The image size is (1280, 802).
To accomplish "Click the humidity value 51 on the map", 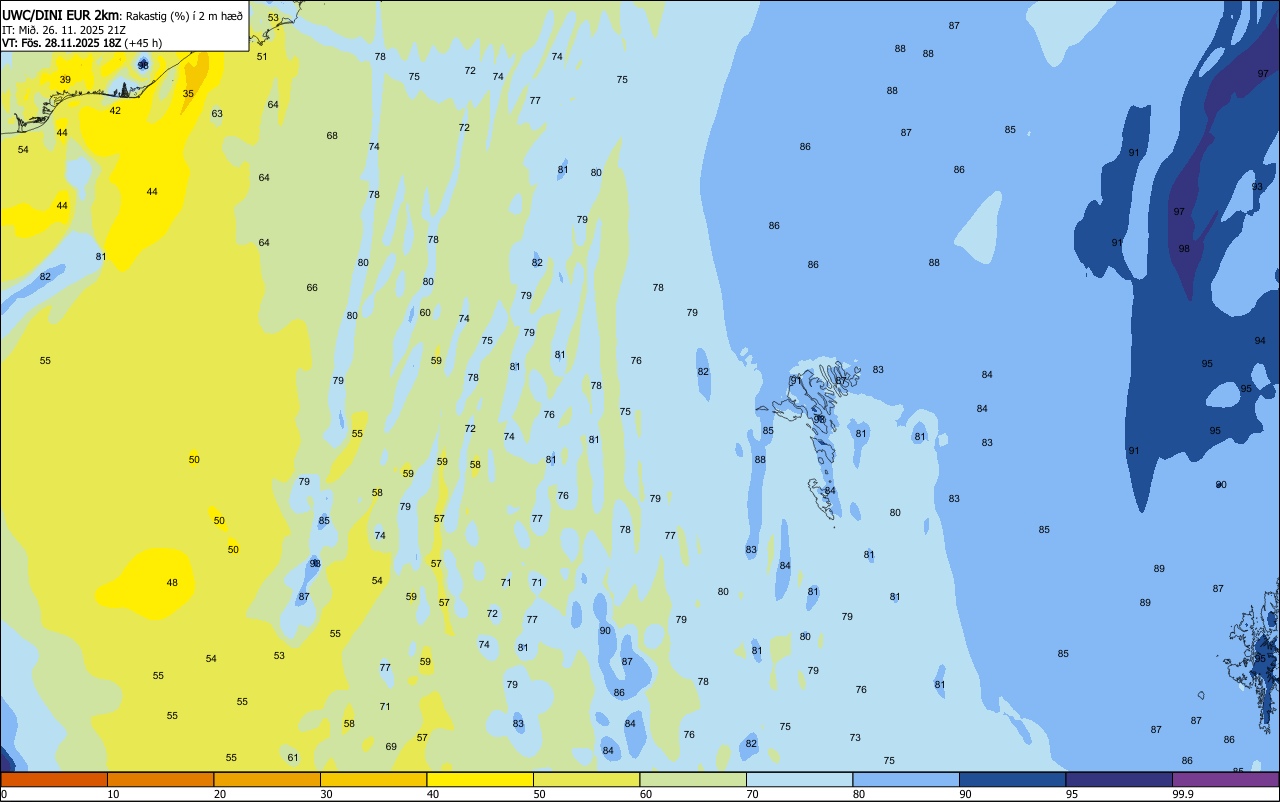I will [262, 57].
